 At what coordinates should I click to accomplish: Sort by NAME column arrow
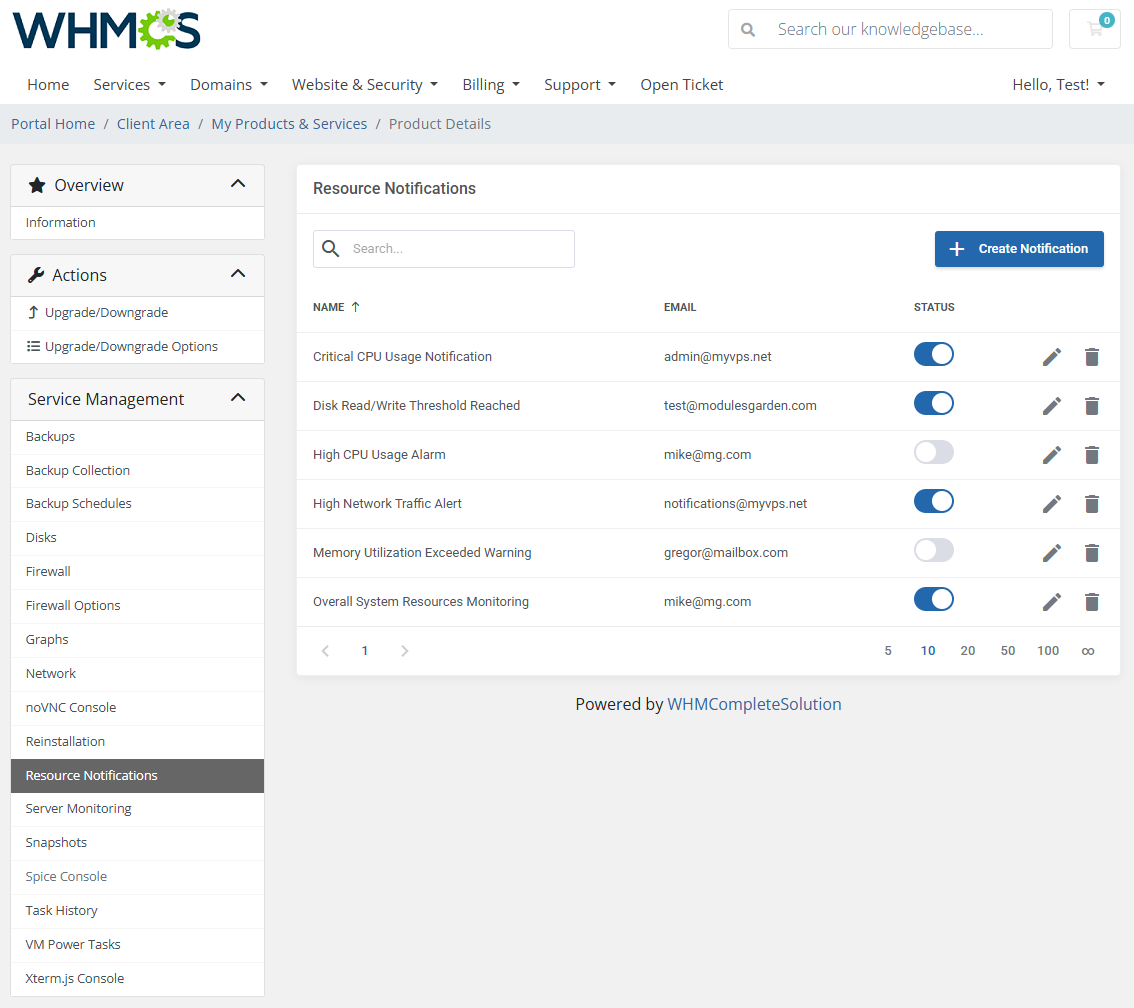point(355,307)
